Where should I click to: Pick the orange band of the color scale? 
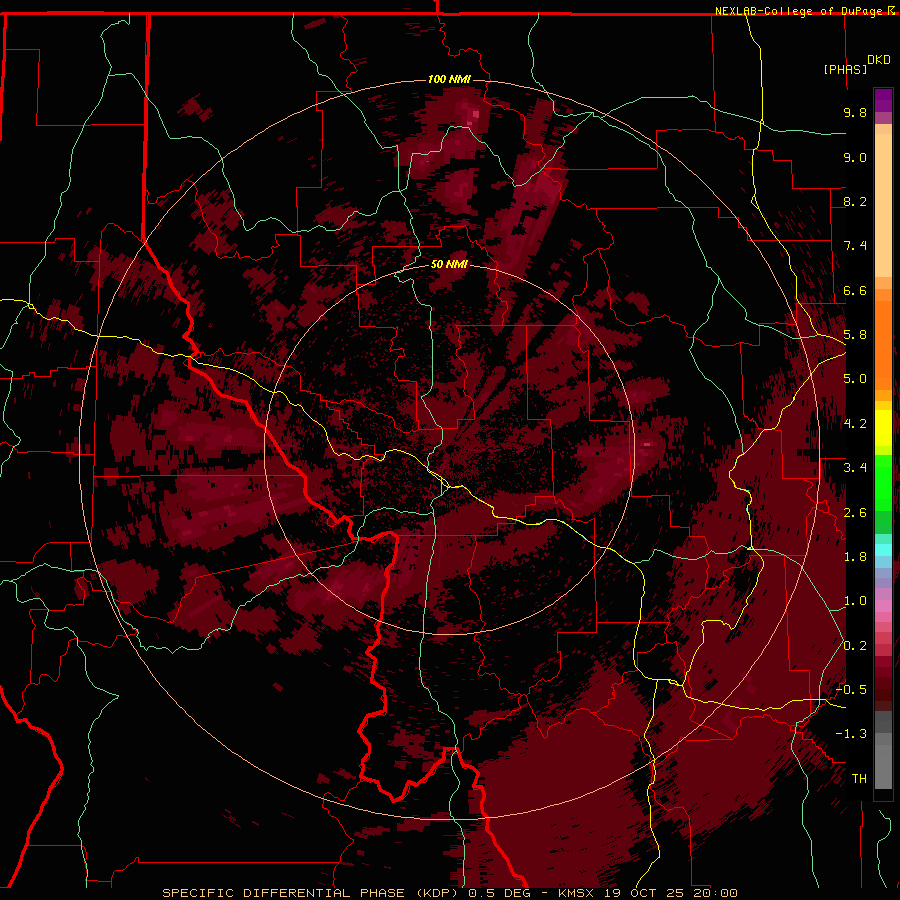coord(883,344)
